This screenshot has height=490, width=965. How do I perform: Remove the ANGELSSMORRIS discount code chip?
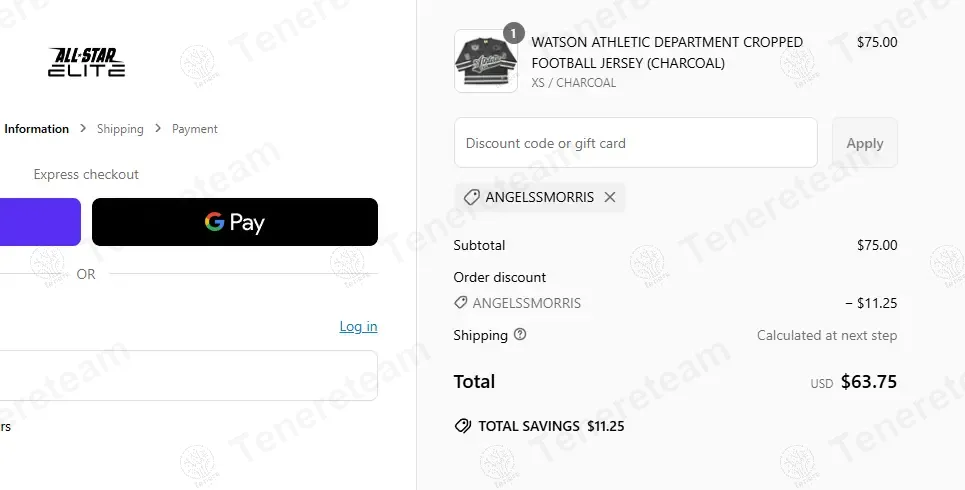tap(610, 197)
